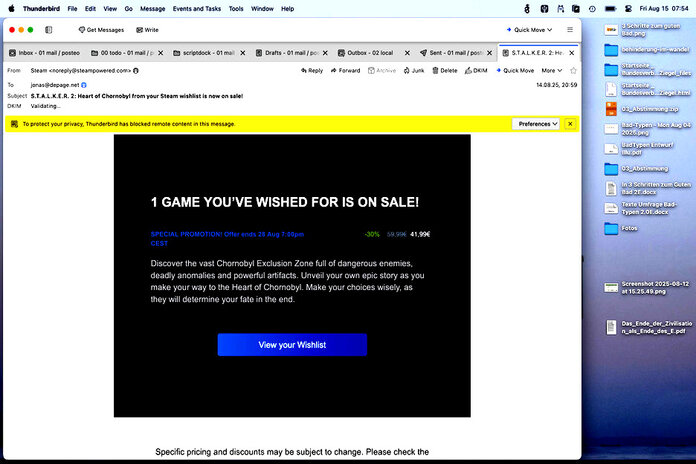This screenshot has width=696, height=464.
Task: Click the Time Machine clock icon in menu bar
Action: (592, 8)
